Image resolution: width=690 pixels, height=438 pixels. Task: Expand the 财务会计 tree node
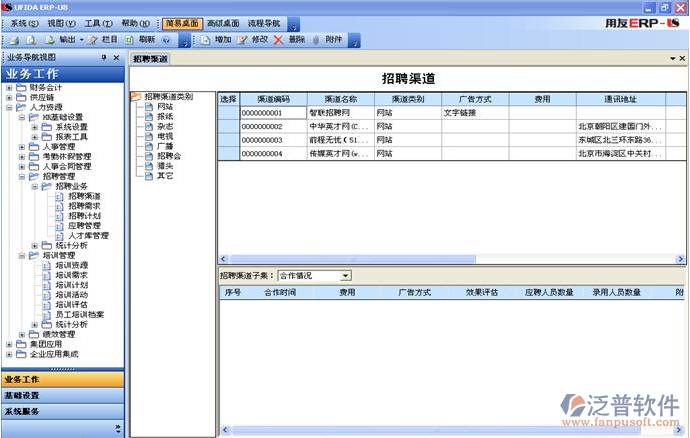(x=9, y=87)
